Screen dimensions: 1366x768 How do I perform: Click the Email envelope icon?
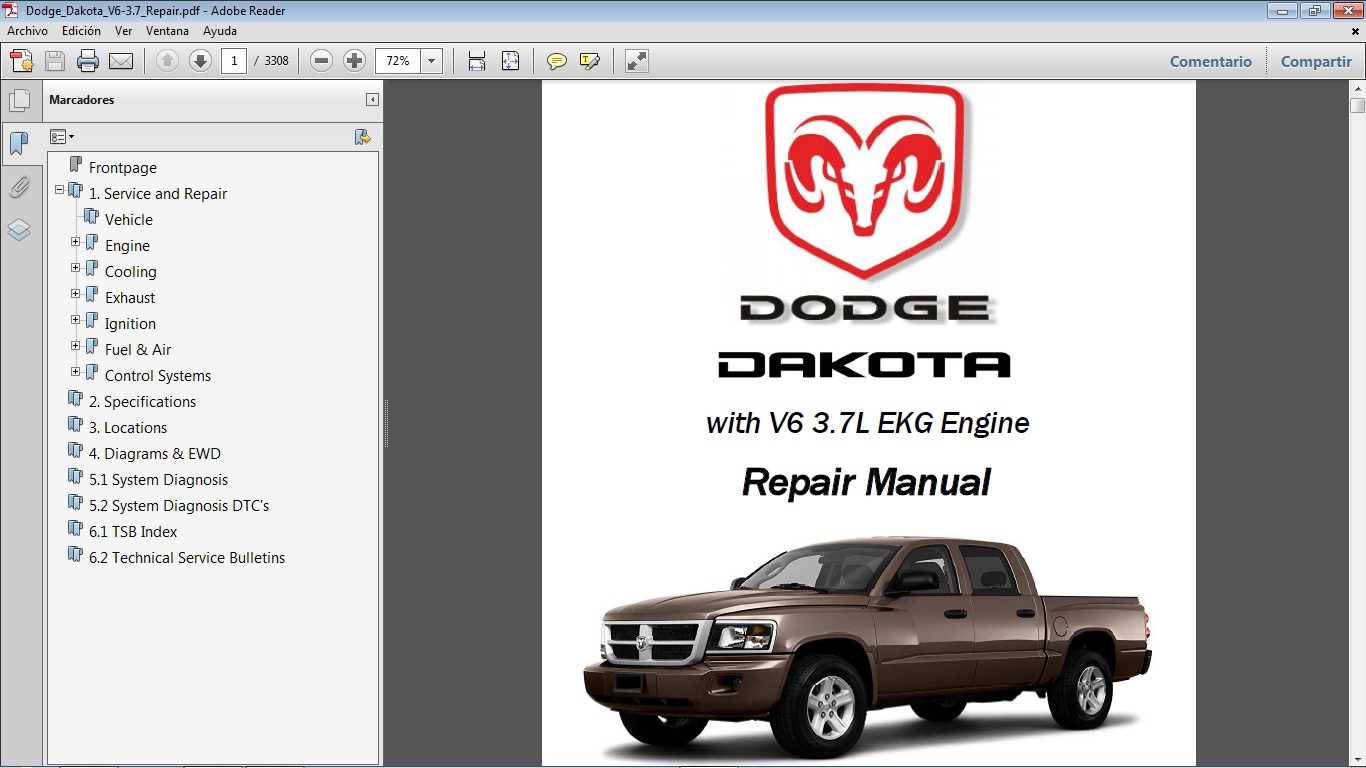[121, 61]
